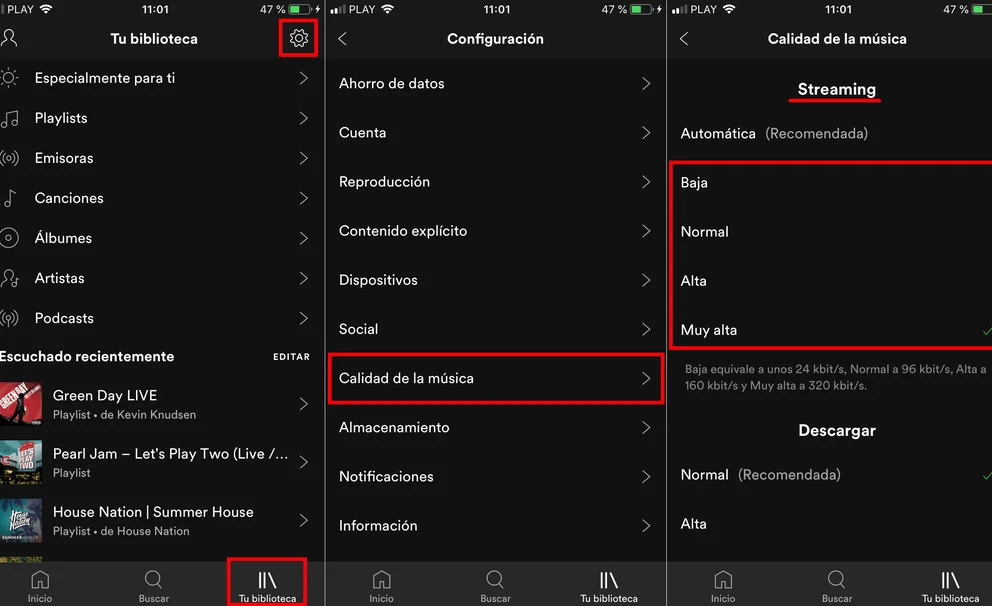
Task: Open settings with the gear icon
Action: 299,39
